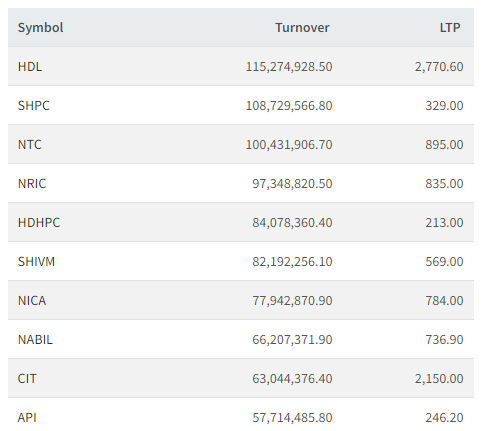Viewport: 483px width, 431px height.
Task: Select the NRIC symbol
Action: pyautogui.click(x=32, y=184)
